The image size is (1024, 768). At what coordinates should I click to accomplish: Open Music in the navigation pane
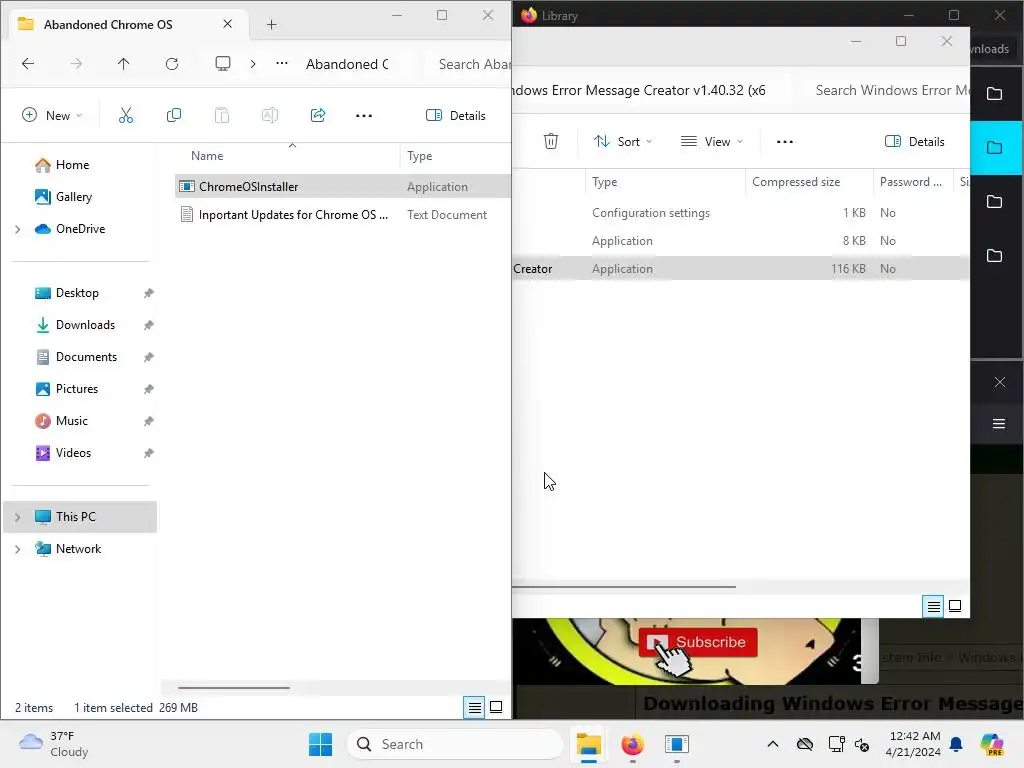point(61,421)
